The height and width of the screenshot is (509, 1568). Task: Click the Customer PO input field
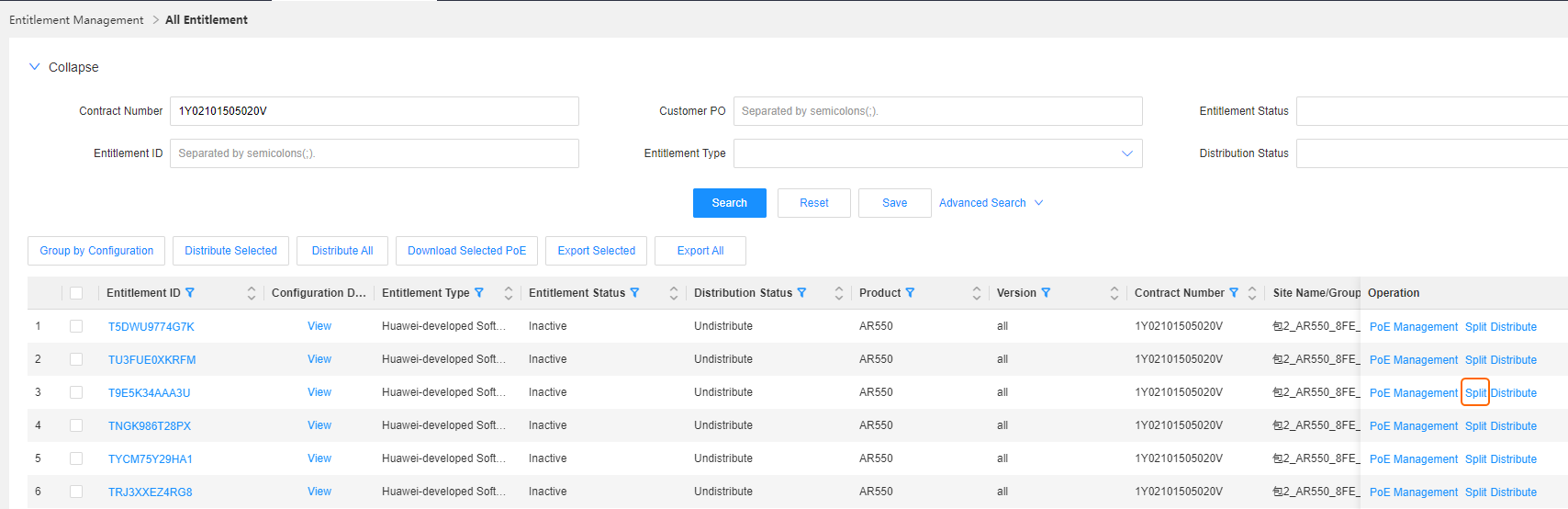[x=937, y=111]
